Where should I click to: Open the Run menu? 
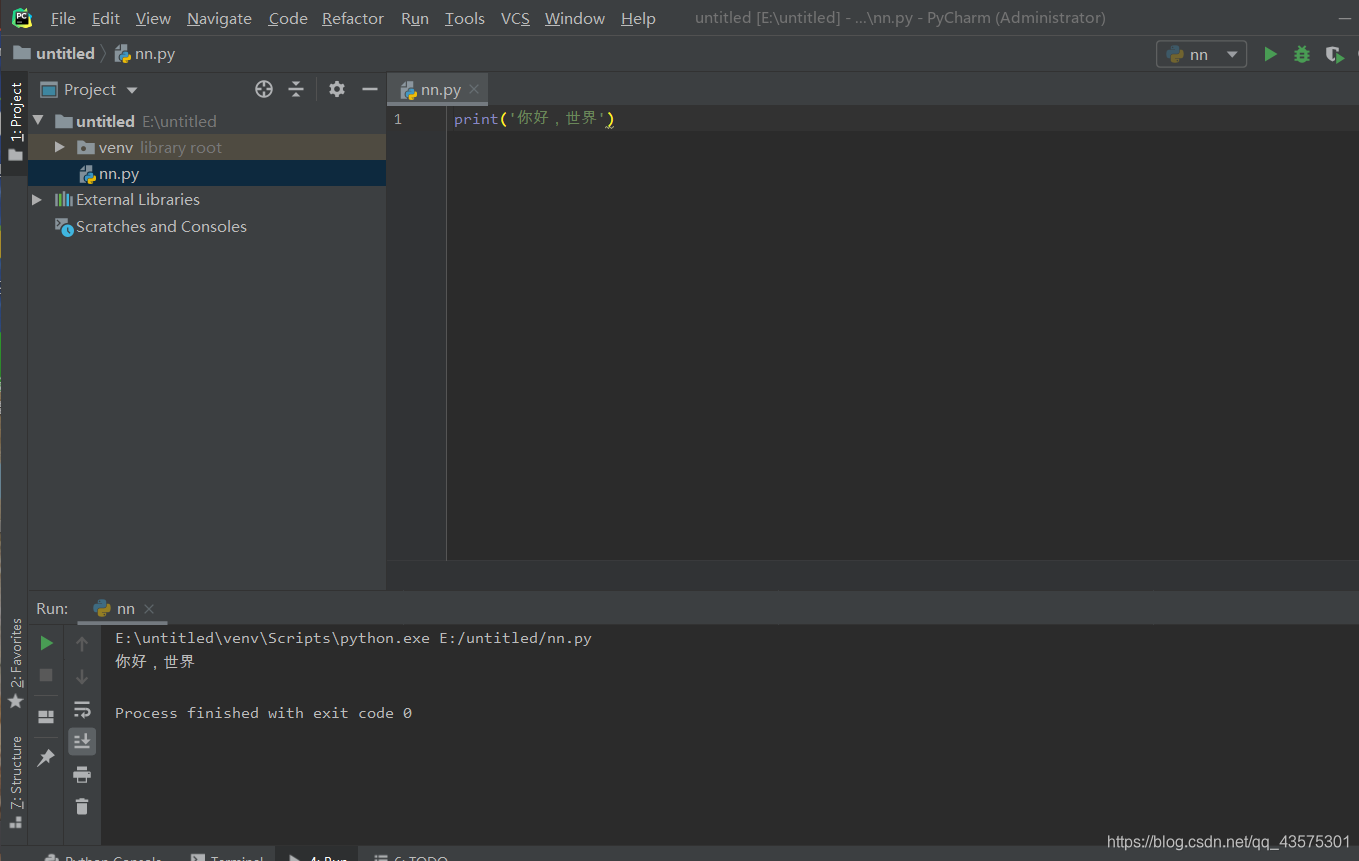click(415, 18)
